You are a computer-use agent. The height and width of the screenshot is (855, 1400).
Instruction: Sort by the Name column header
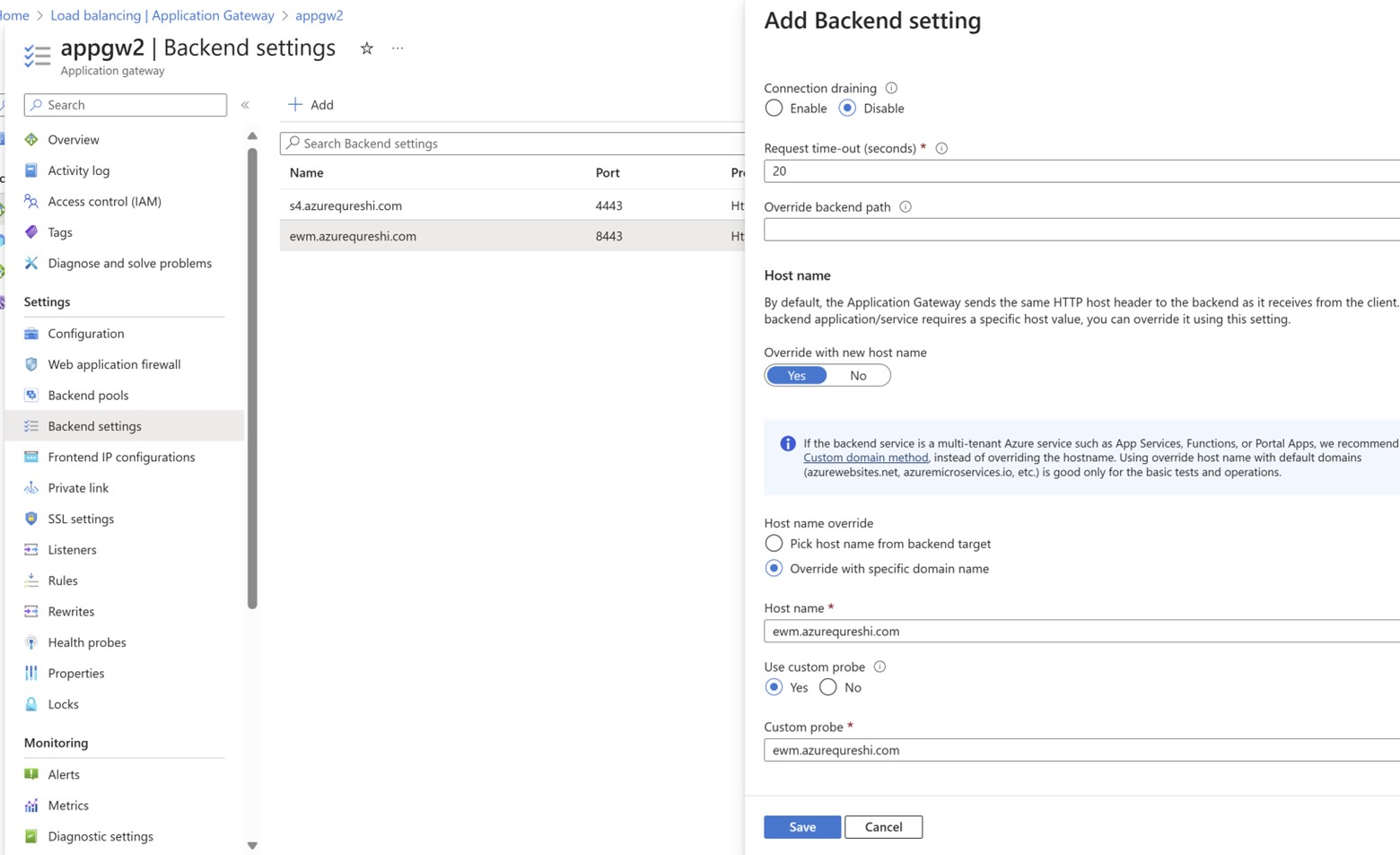point(306,173)
